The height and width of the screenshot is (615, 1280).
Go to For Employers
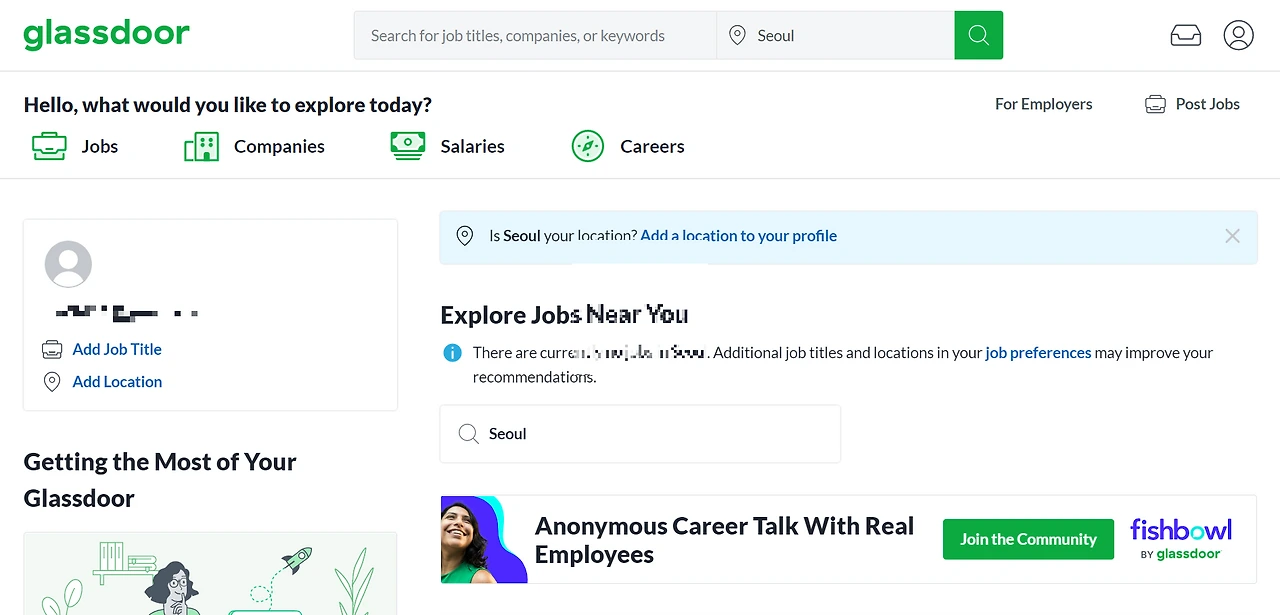[x=1043, y=104]
